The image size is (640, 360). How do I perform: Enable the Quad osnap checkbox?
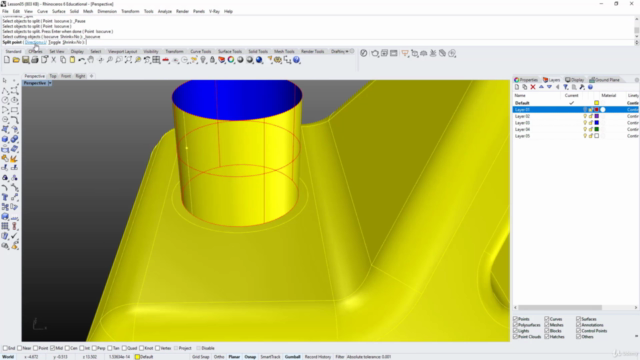125,348
